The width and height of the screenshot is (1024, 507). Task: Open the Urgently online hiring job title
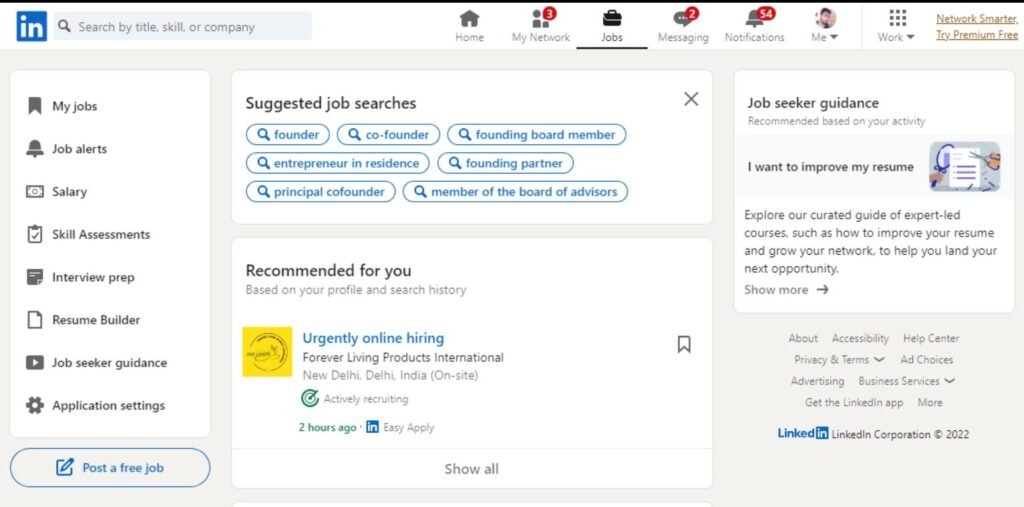(373, 338)
